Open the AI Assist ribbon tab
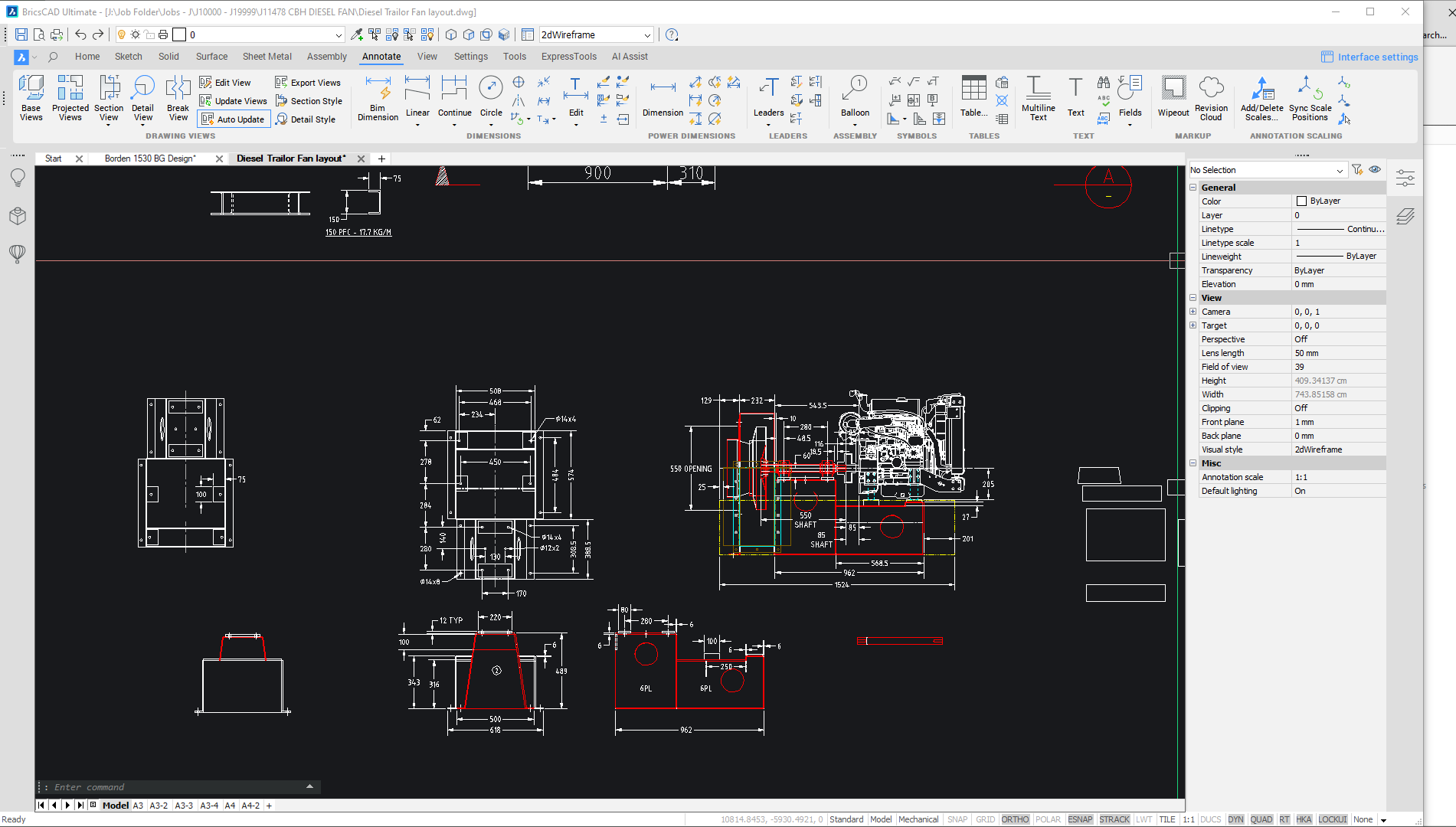The width and height of the screenshot is (1456, 827). 630,57
